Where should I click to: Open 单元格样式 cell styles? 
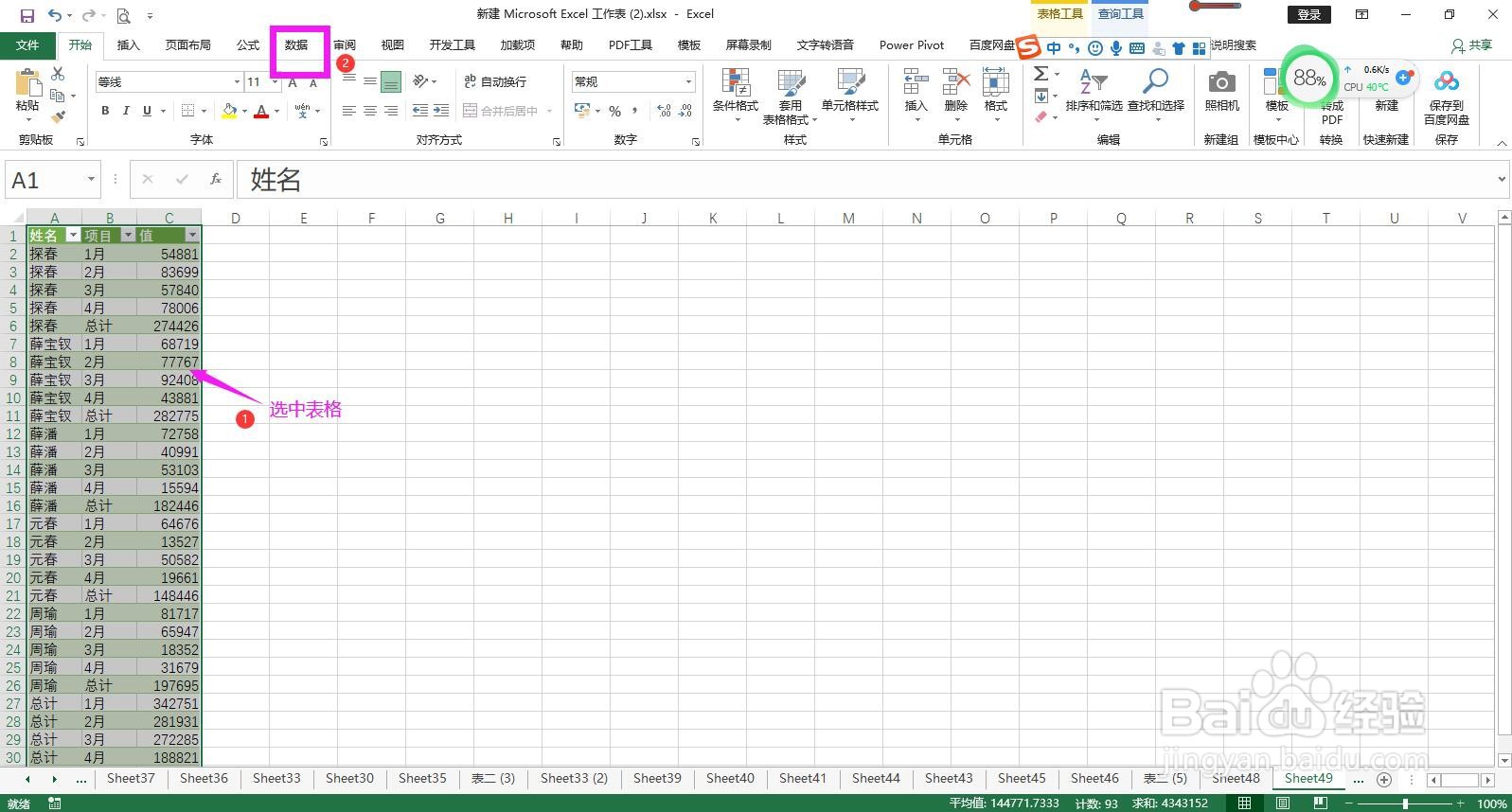(850, 96)
